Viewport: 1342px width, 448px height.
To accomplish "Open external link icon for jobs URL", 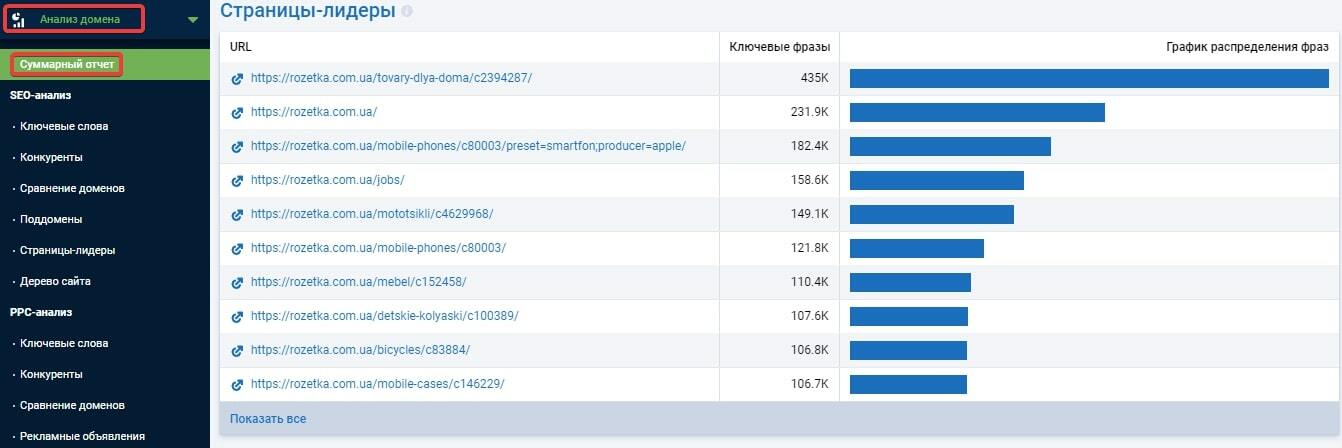I will 237,180.
